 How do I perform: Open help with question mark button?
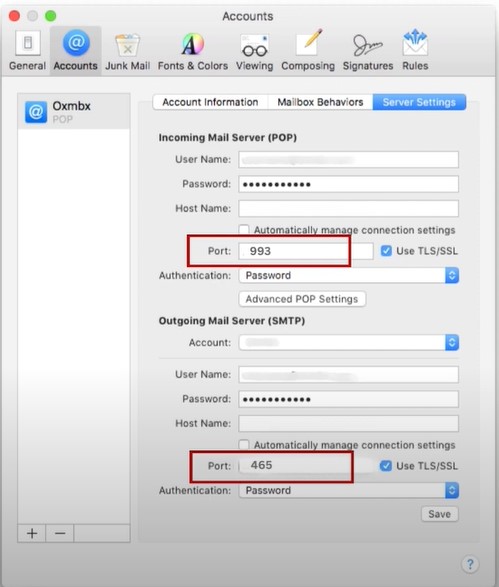point(470,564)
